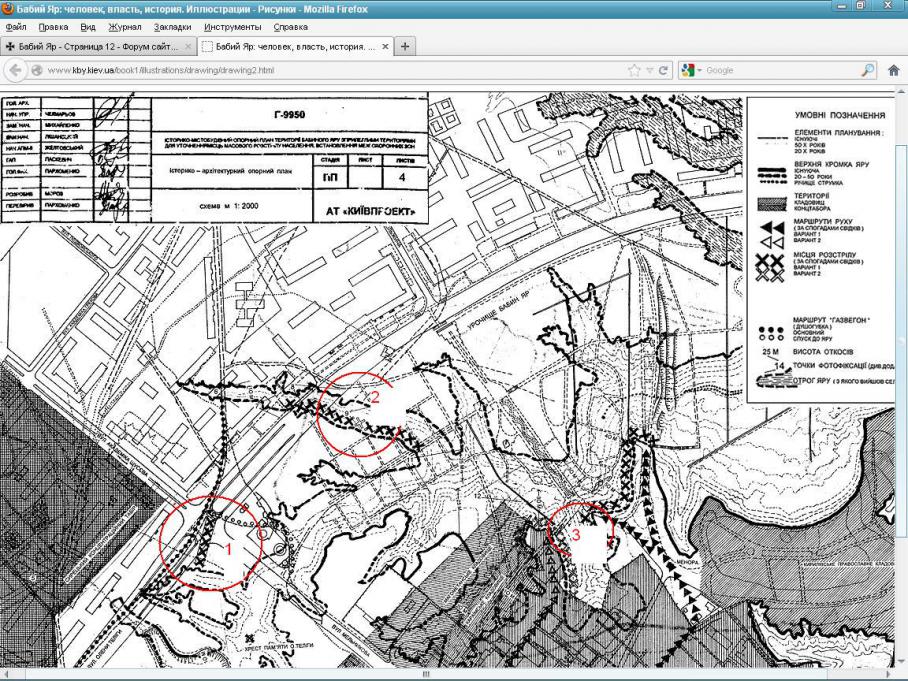Viewport: 908px width, 681px height.
Task: Reload the page with the refresh icon
Action: (x=662, y=71)
